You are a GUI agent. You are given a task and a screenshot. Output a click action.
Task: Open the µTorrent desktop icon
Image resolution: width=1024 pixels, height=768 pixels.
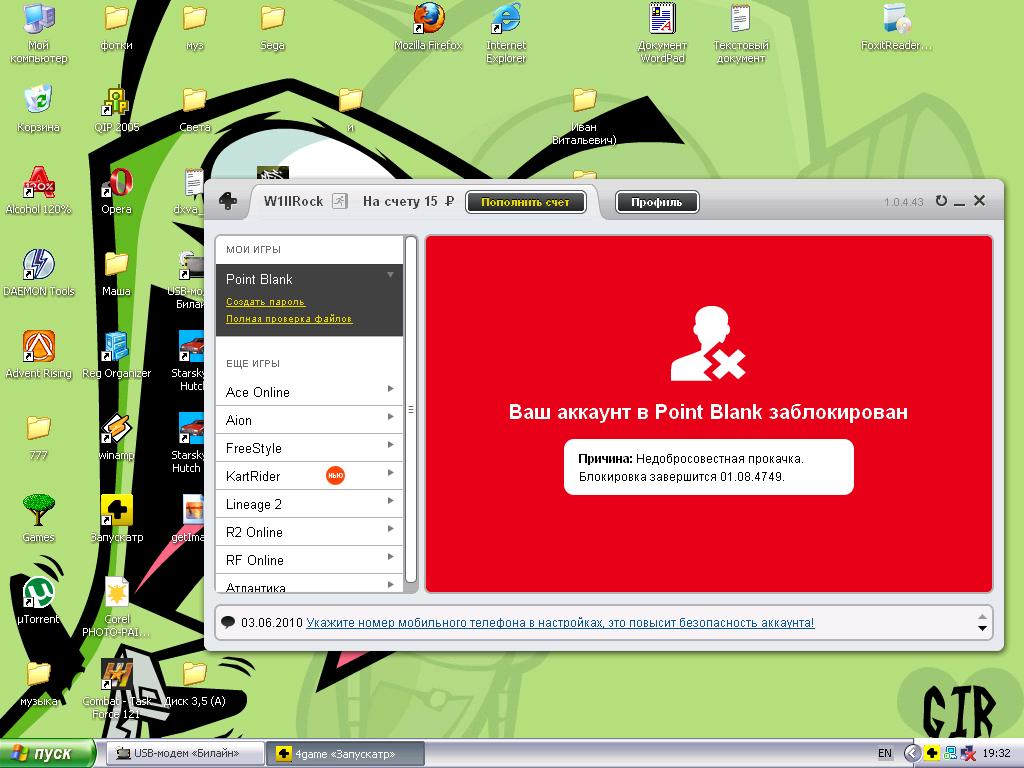tap(38, 595)
